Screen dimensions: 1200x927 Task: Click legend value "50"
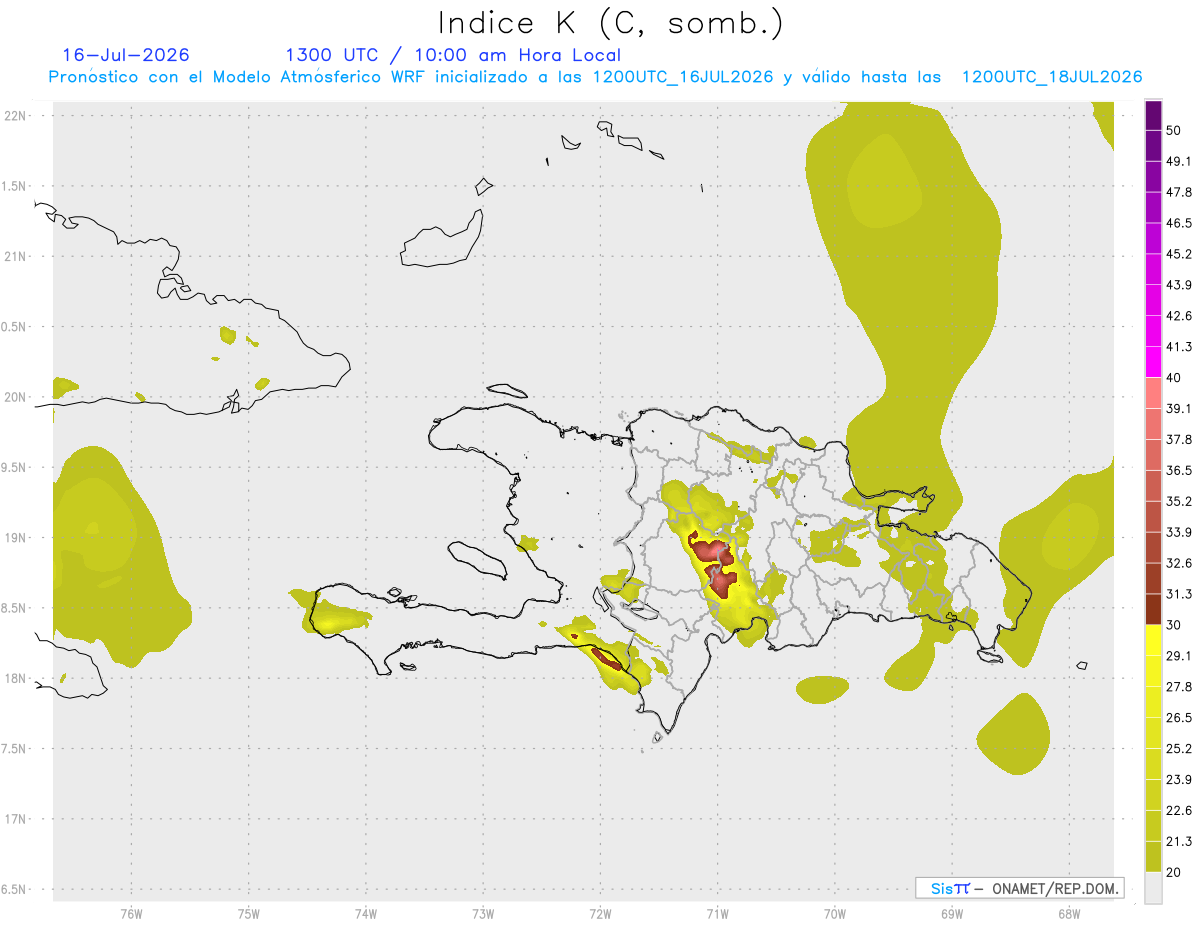tap(1174, 130)
